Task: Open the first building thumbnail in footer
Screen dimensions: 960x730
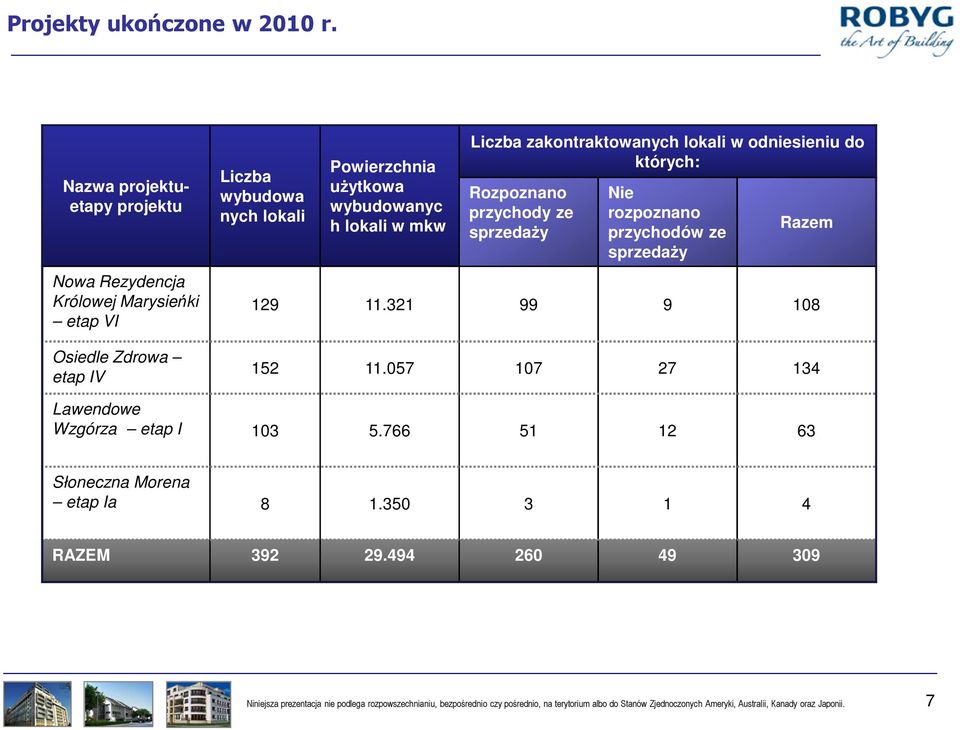Action: 38,704
